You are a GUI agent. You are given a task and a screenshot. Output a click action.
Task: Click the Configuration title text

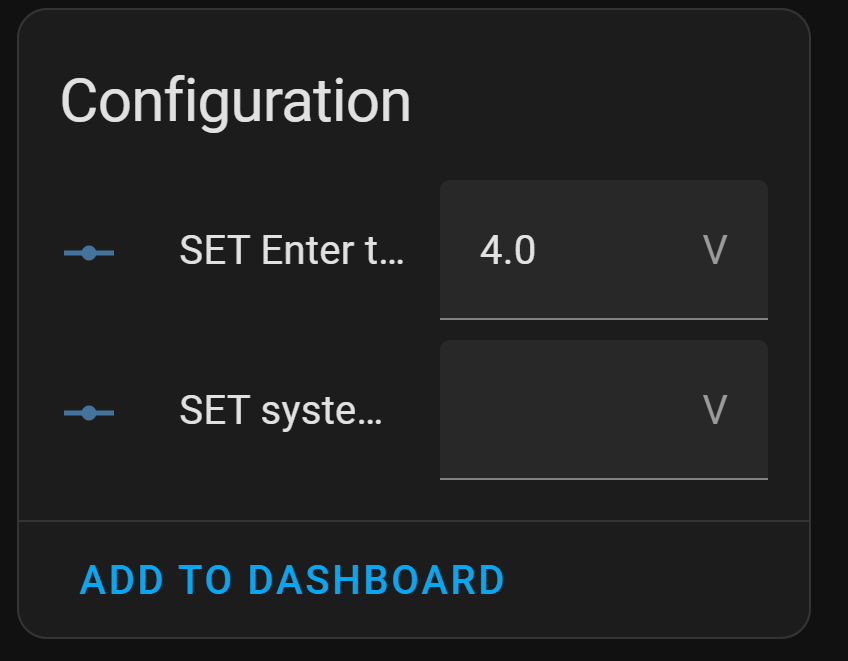point(236,101)
